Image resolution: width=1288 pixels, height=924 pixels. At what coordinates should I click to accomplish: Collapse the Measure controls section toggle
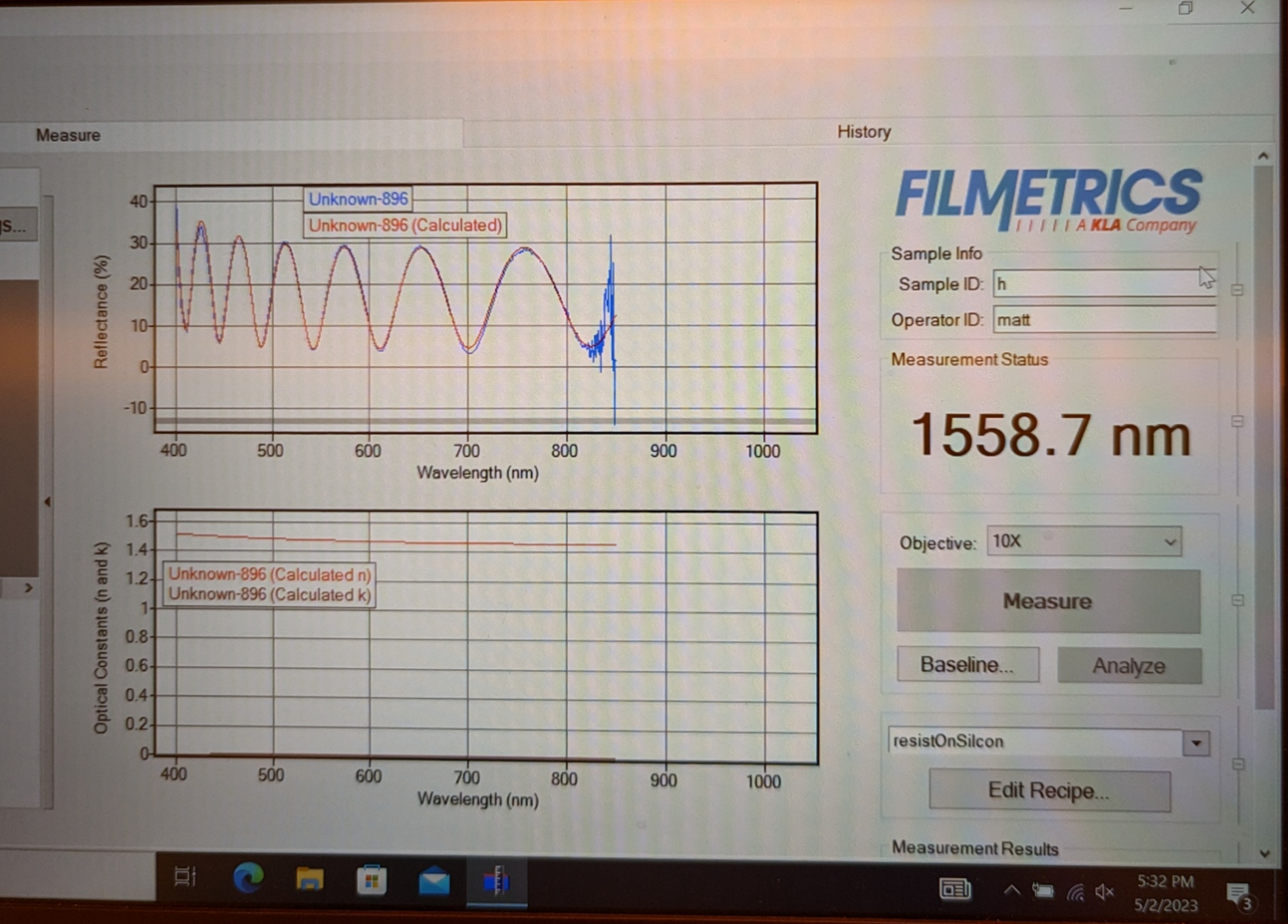click(1237, 600)
